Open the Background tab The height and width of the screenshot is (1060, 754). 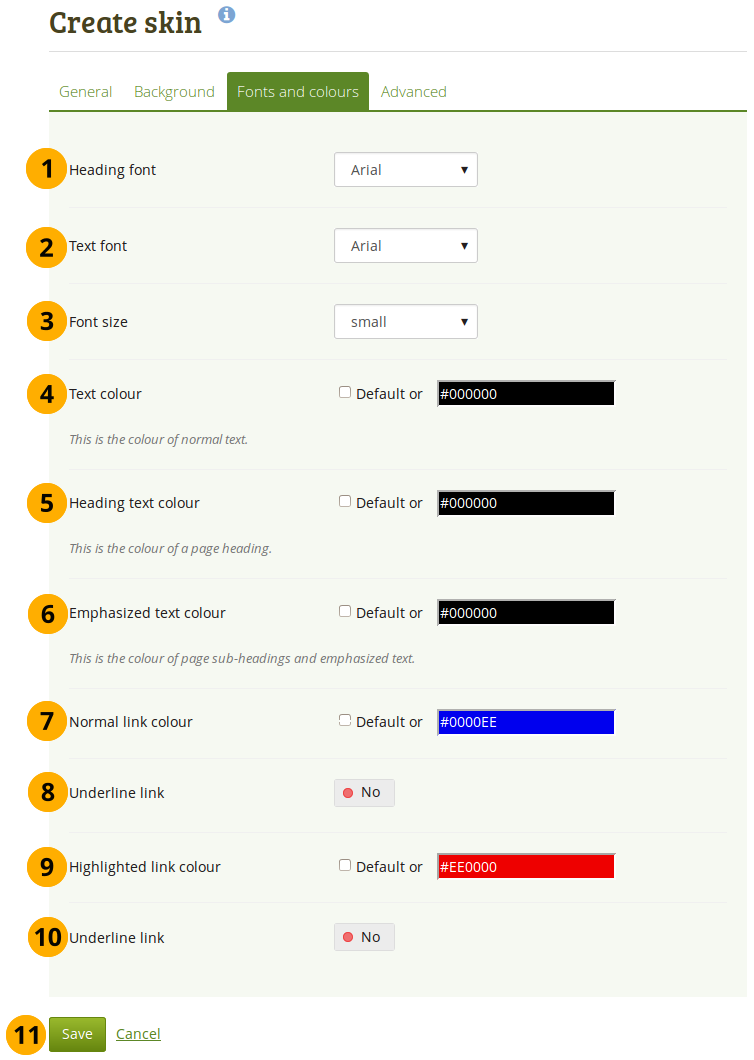(174, 92)
